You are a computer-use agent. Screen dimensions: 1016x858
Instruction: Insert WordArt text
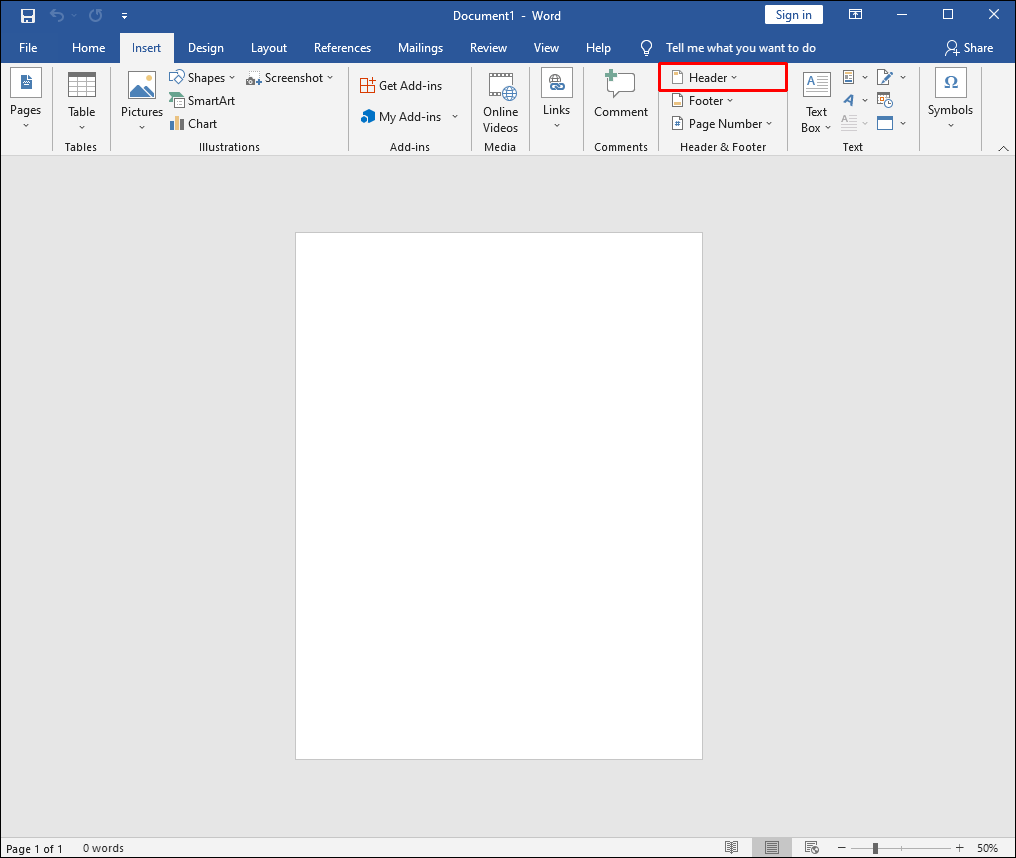(849, 100)
